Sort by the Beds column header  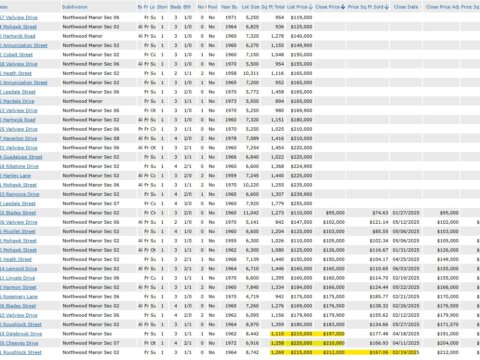176,7
